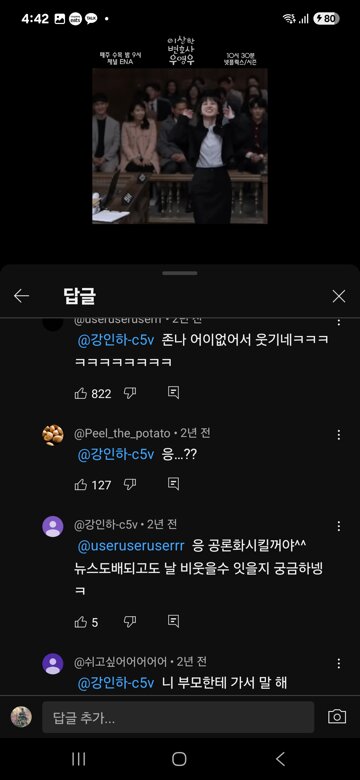
Task: Dislike the comment with 822 likes
Action: 130,393
